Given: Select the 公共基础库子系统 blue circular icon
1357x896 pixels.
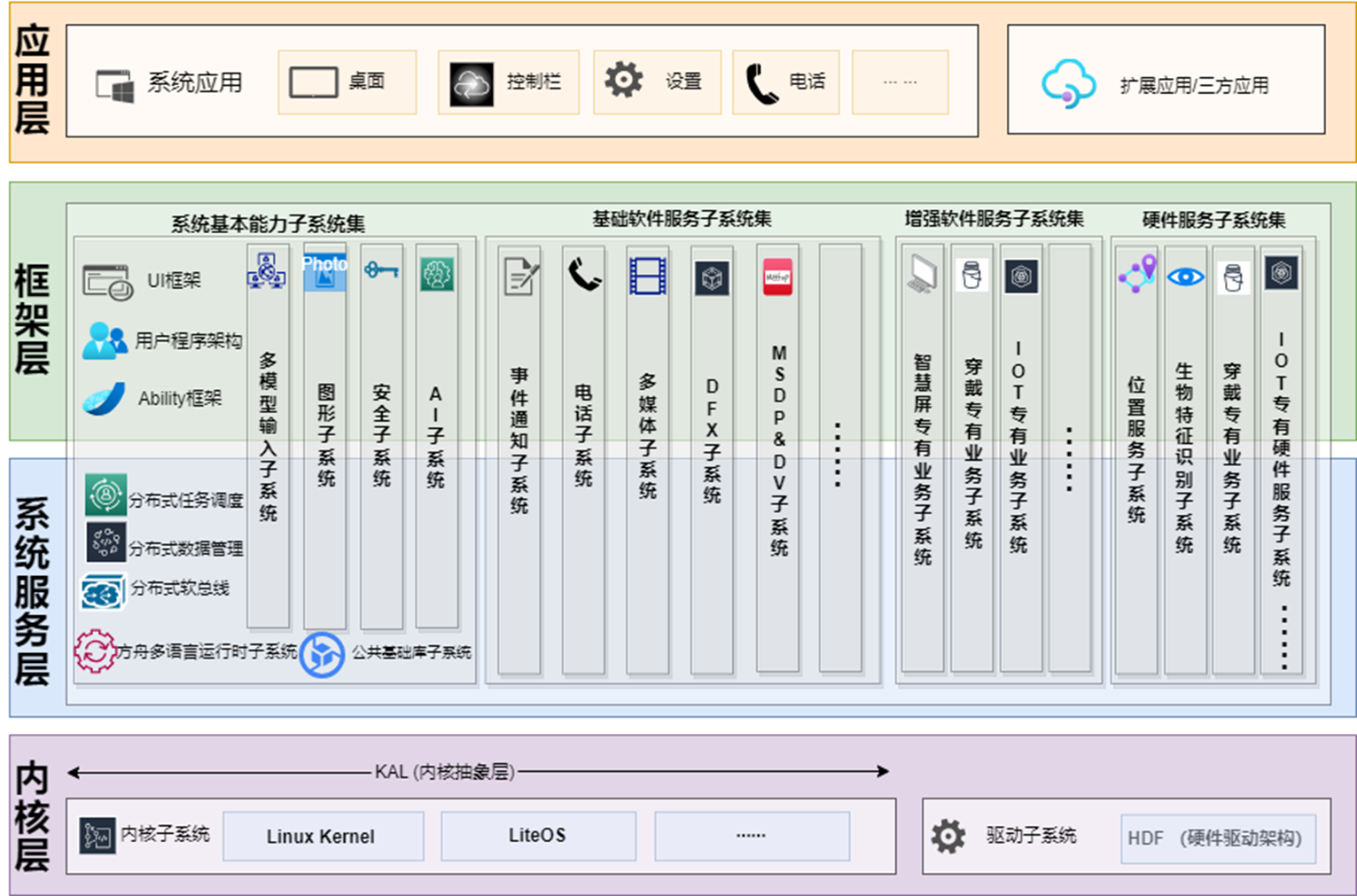Looking at the screenshot, I should coord(322,656).
